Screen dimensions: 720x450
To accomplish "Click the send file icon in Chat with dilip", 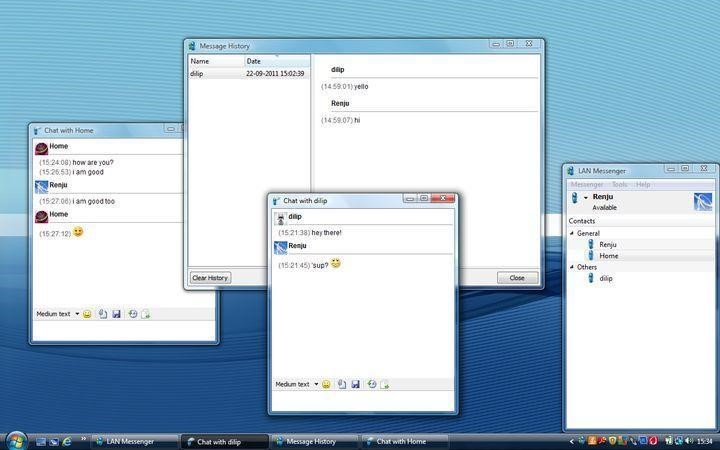I will pos(342,384).
